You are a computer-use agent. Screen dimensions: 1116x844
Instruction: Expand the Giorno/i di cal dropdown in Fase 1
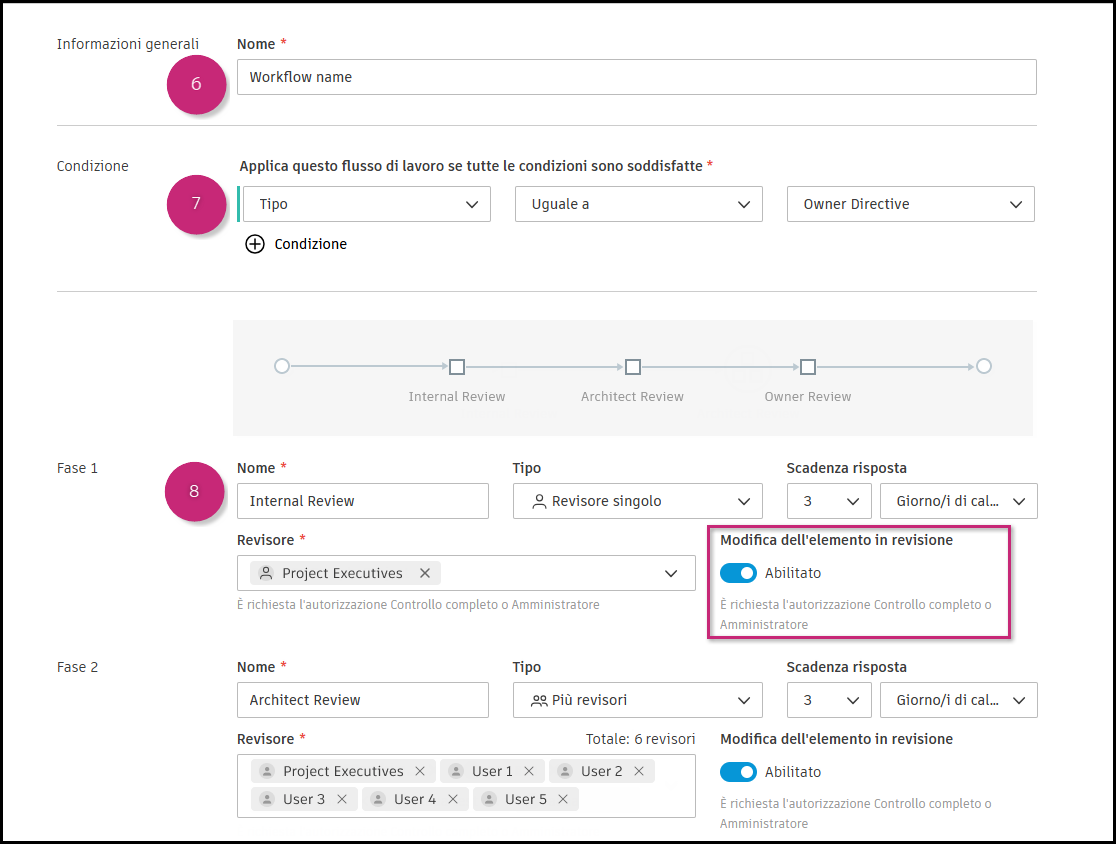958,501
